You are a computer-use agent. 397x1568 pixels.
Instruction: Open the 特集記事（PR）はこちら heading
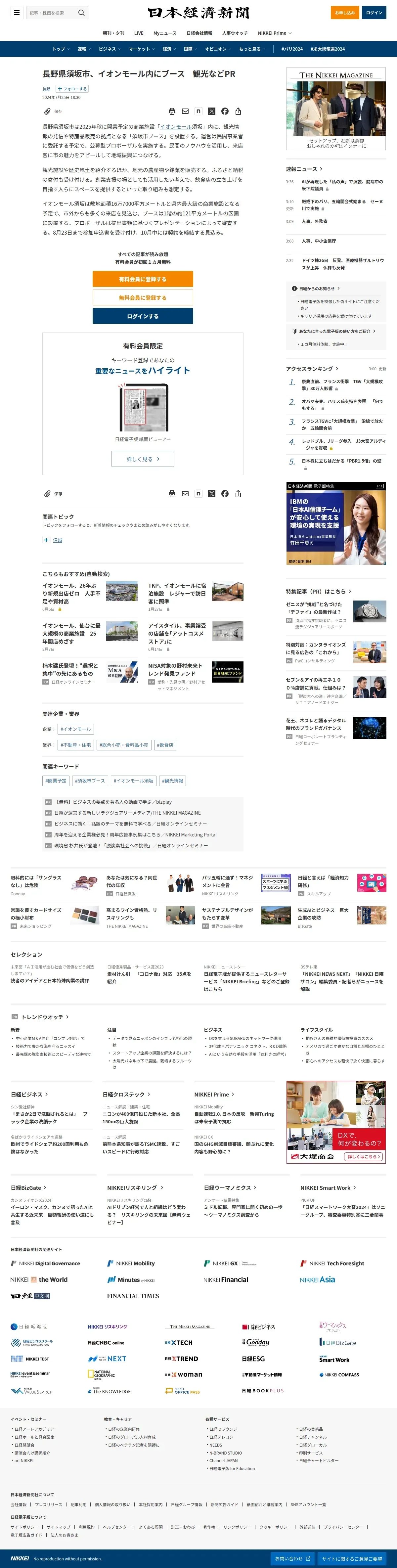click(319, 591)
